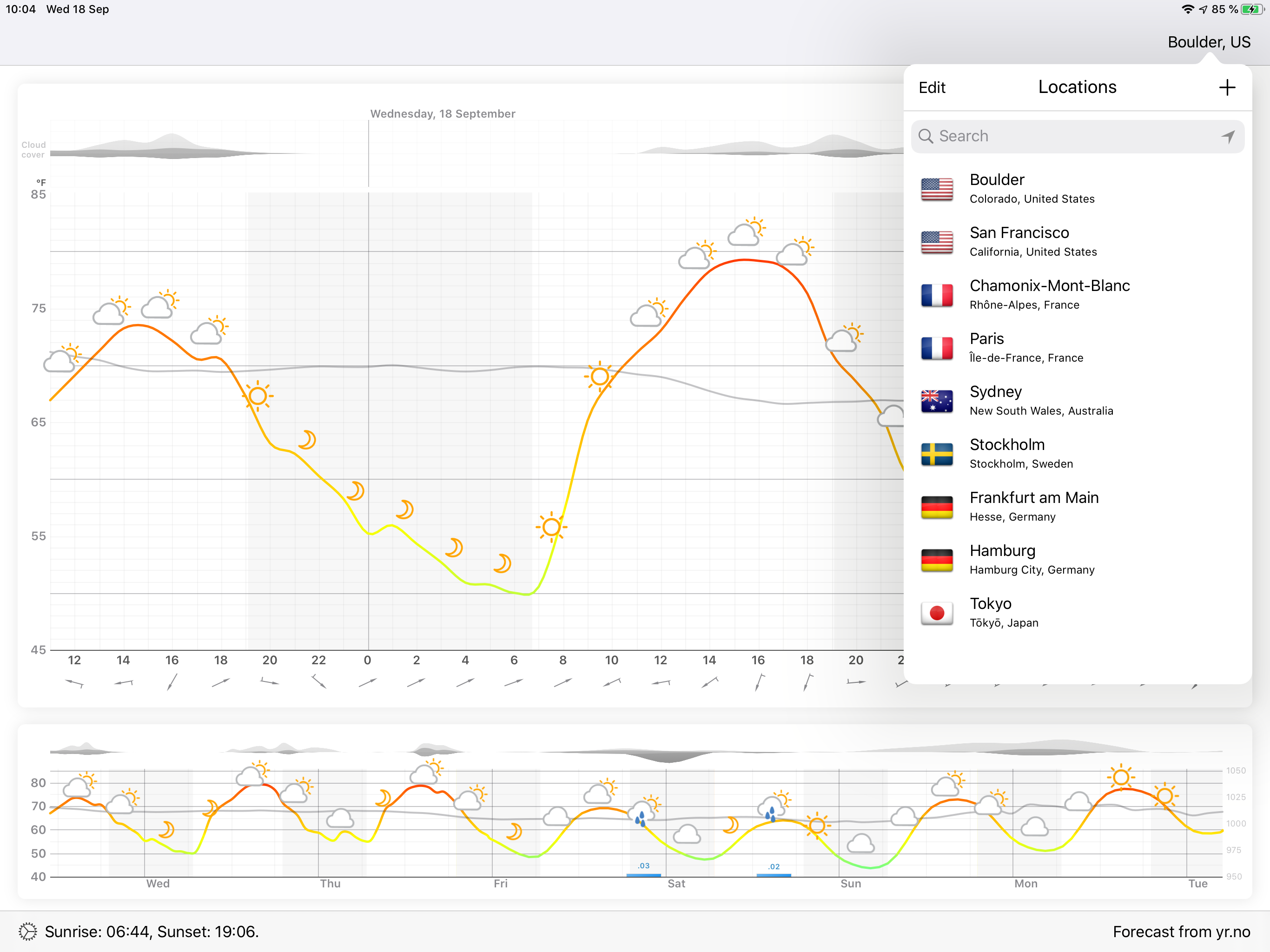Tap the Thu label on the weekly timeline

330,883
